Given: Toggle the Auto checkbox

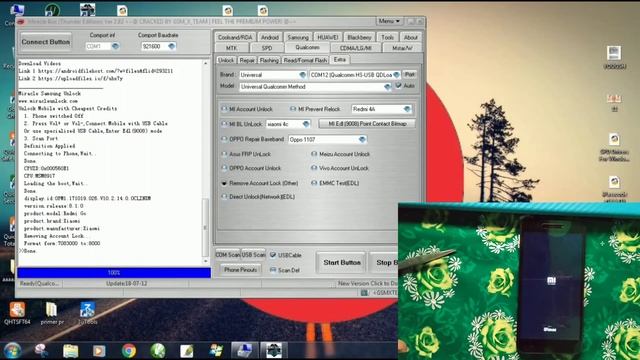Looking at the screenshot, I should 398,86.
